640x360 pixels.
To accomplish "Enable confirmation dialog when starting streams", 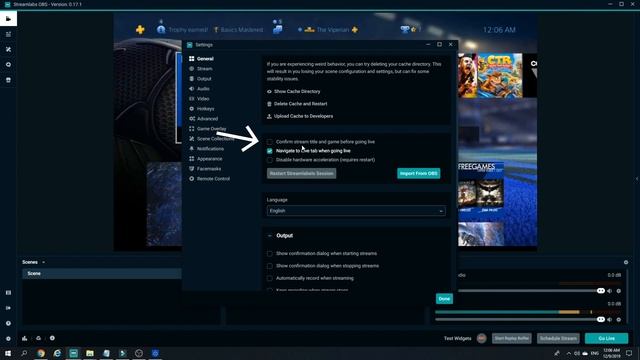I will pos(269,253).
